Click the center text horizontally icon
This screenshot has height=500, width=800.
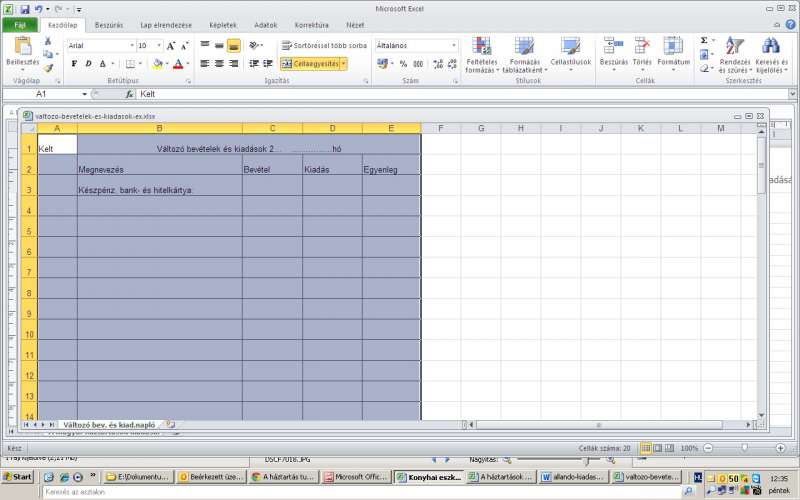click(x=219, y=64)
